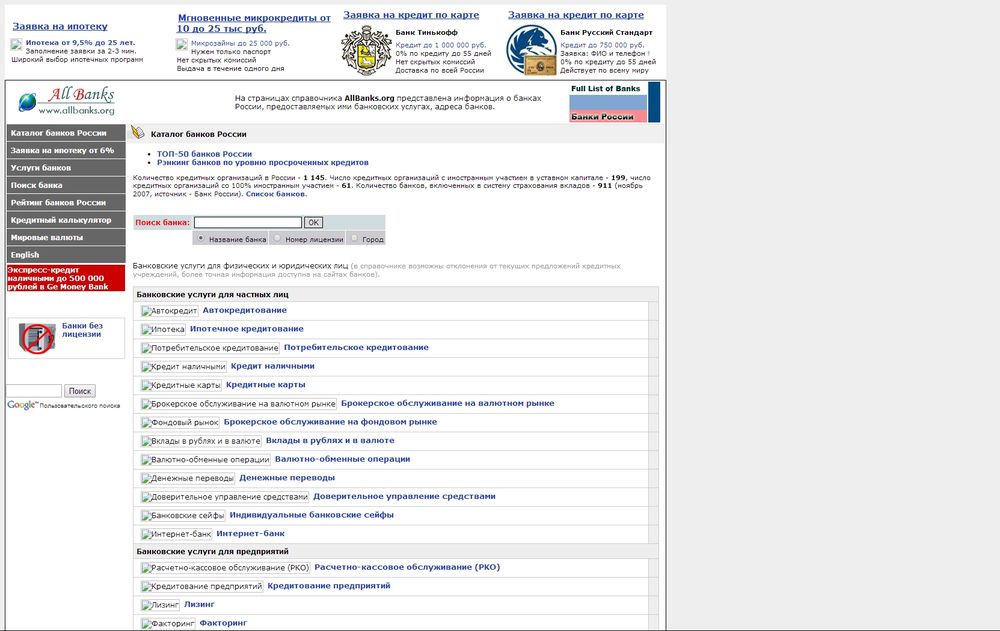Open Мировые валюты menu item
This screenshot has width=1000, height=631.
(66, 237)
